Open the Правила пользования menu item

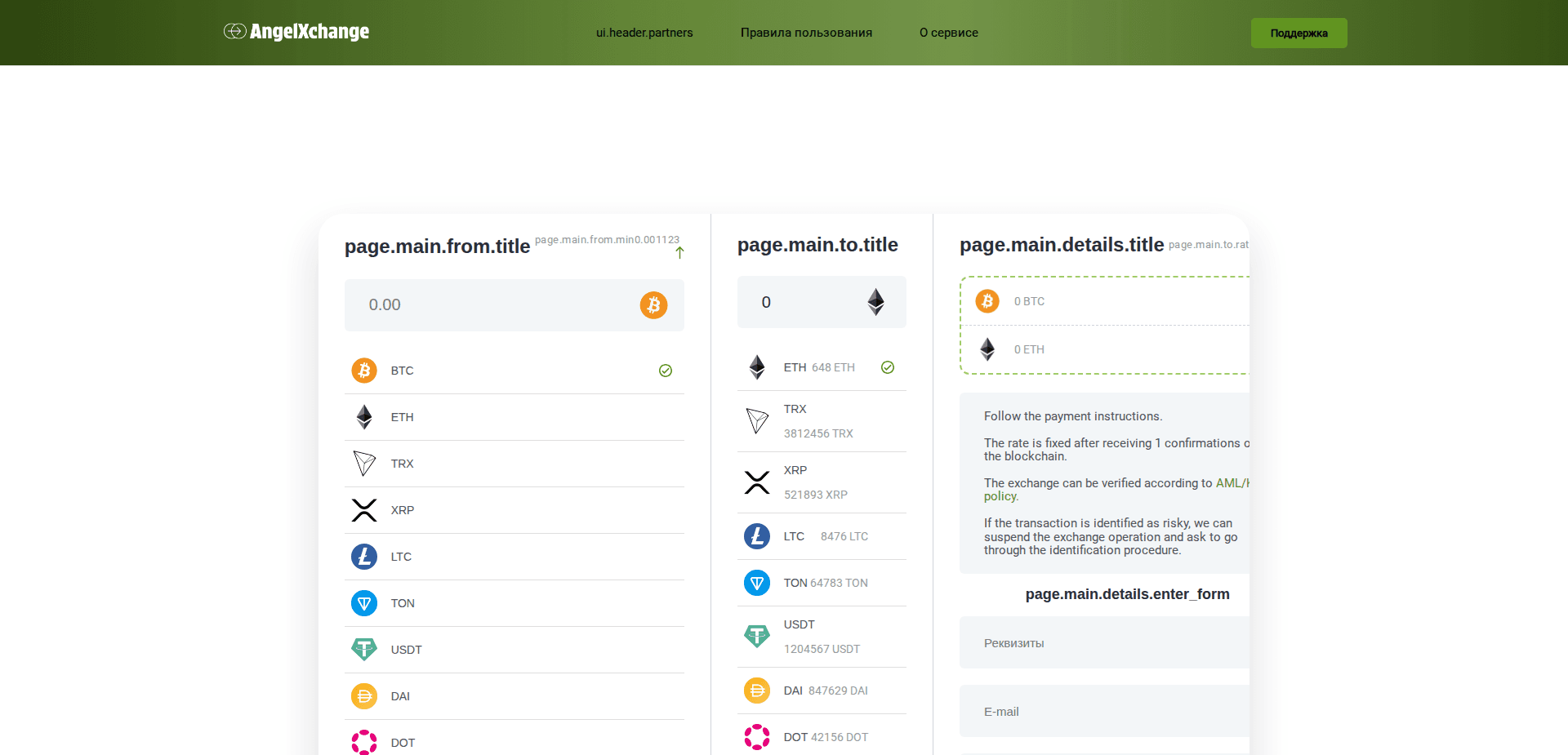(805, 33)
